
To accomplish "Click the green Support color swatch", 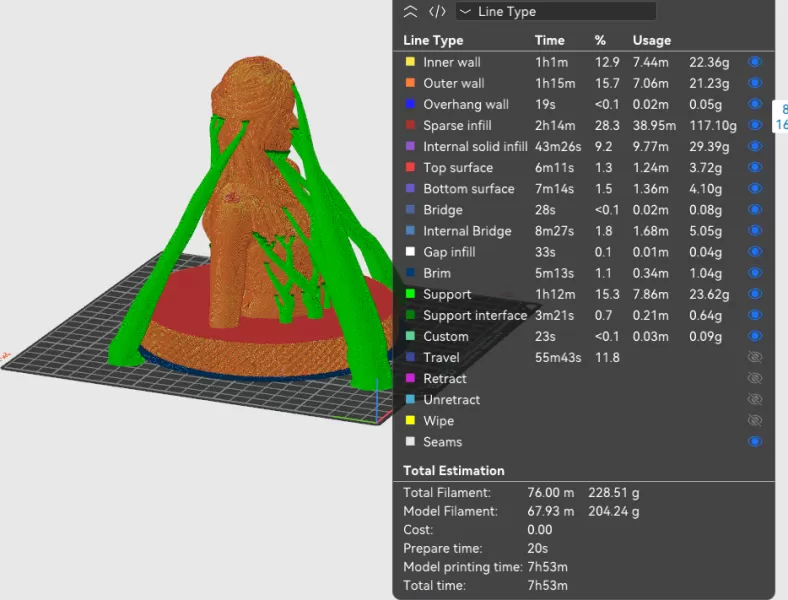I will (x=410, y=294).
